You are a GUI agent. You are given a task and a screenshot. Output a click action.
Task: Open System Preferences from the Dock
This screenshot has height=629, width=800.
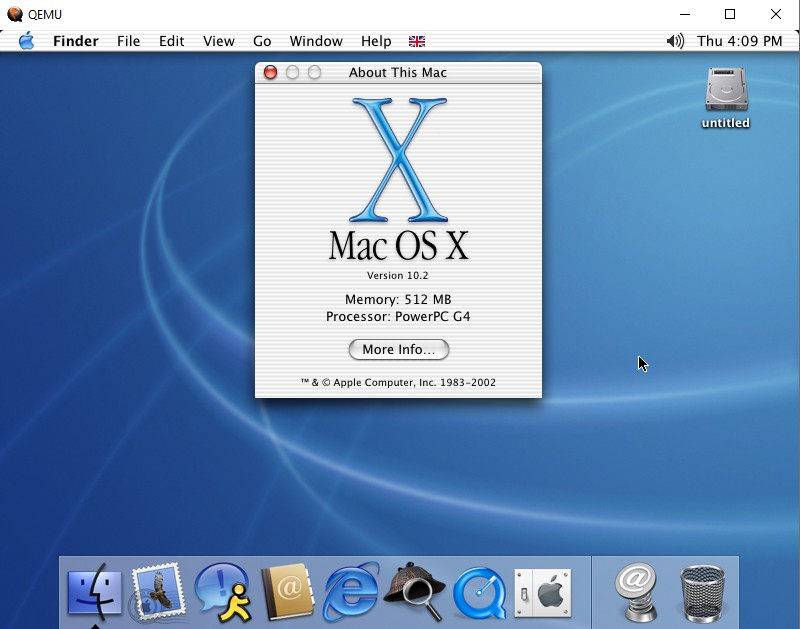pos(542,592)
